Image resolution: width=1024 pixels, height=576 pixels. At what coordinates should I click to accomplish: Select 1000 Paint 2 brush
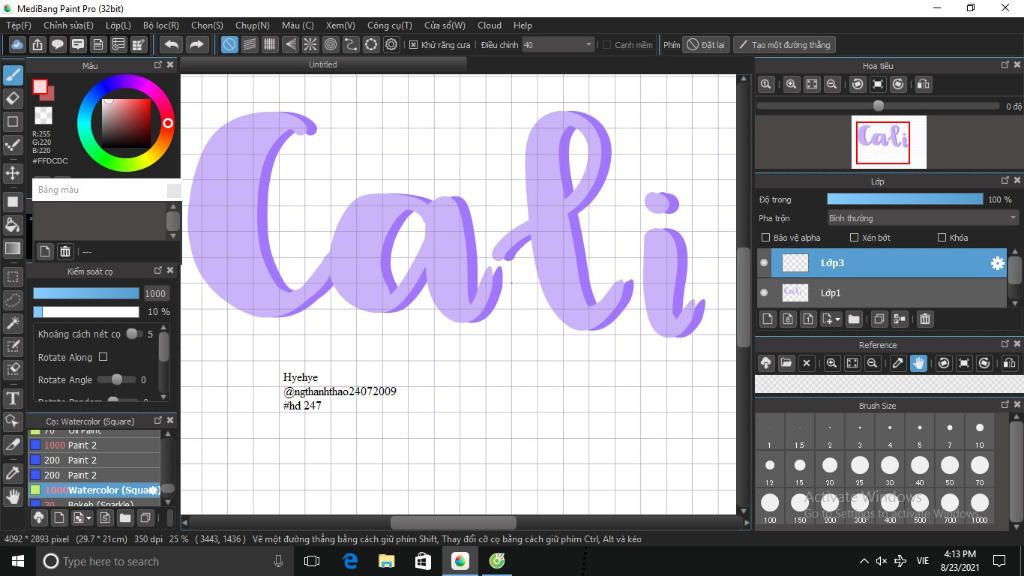click(95, 445)
